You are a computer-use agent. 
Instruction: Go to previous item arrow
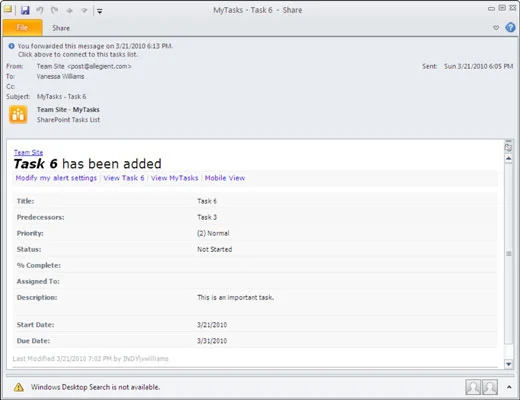point(69,11)
